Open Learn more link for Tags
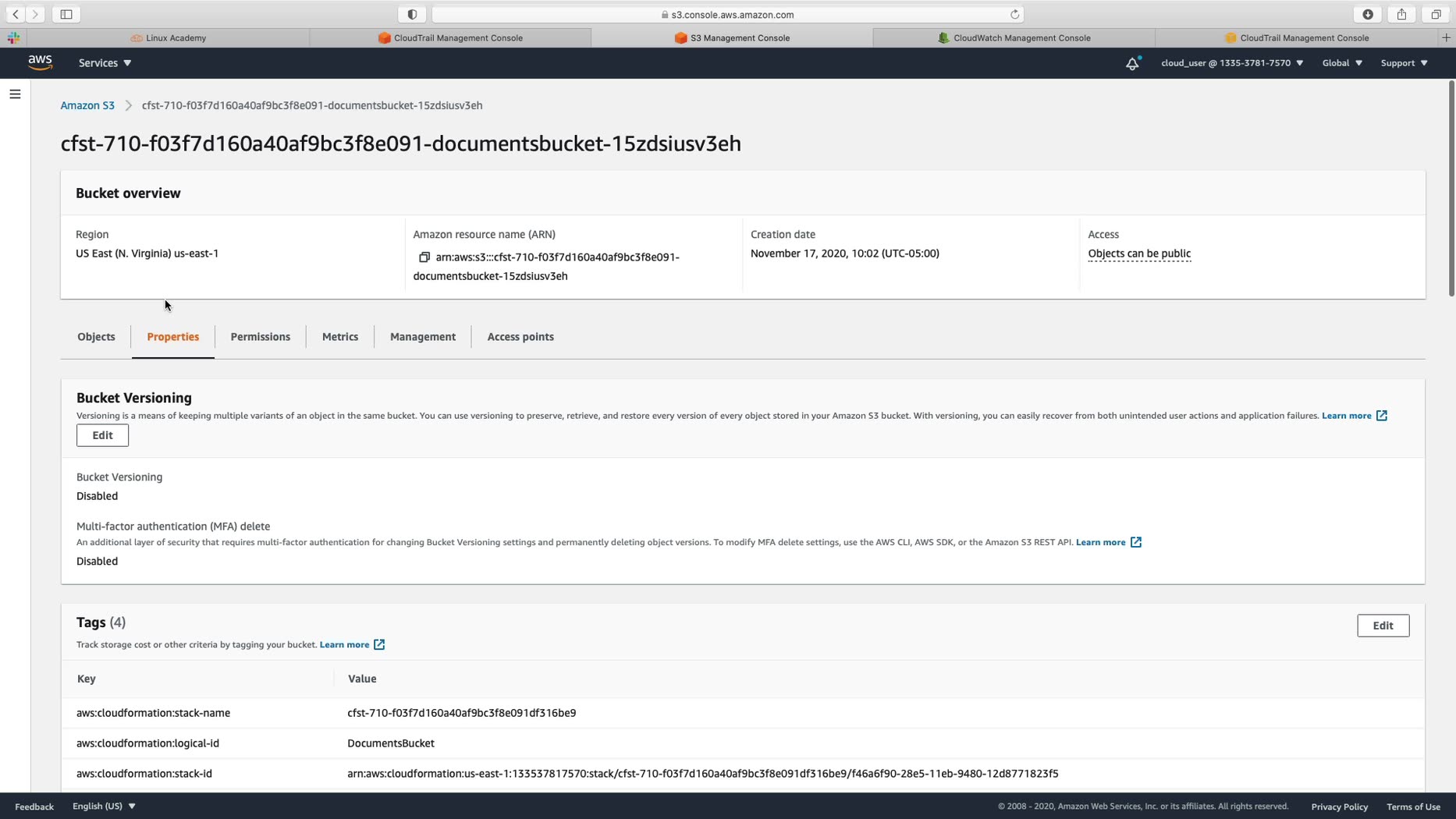 [x=344, y=644]
